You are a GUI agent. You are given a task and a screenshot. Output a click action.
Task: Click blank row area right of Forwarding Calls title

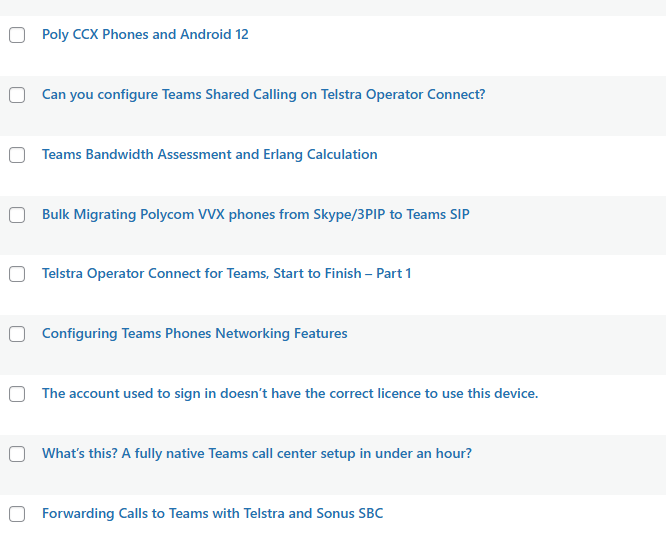coord(520,514)
